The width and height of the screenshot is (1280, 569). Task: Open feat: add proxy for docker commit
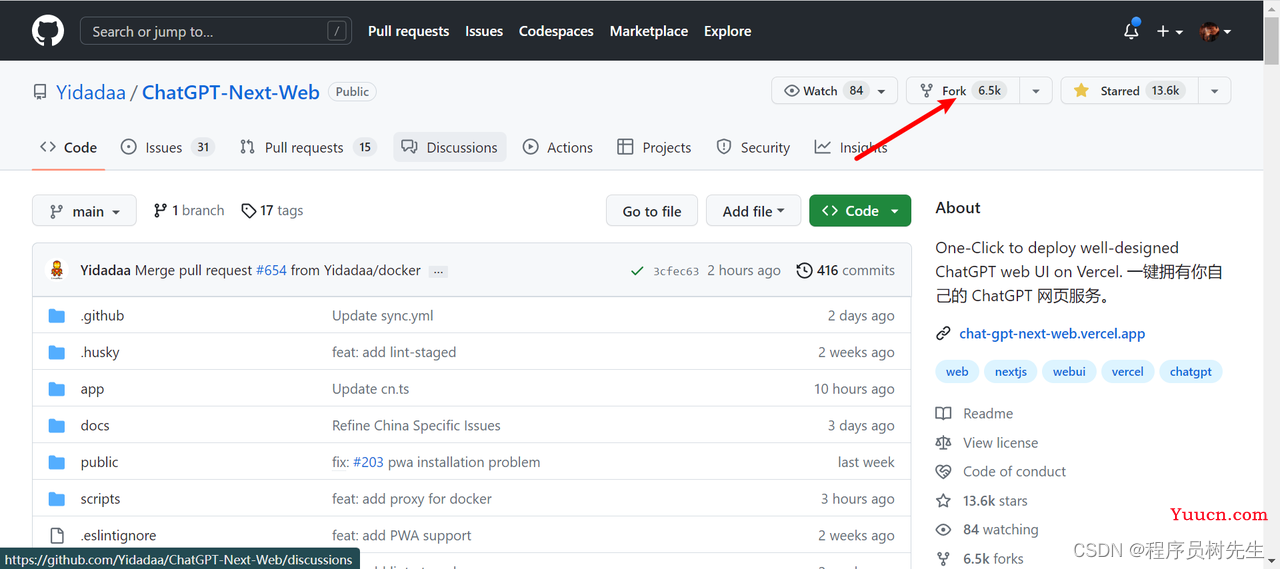(412, 499)
